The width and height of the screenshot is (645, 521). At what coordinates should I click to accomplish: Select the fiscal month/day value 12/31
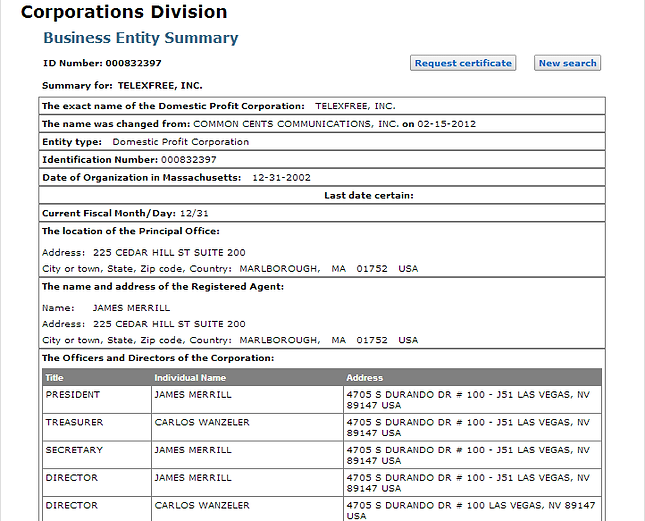coord(194,213)
